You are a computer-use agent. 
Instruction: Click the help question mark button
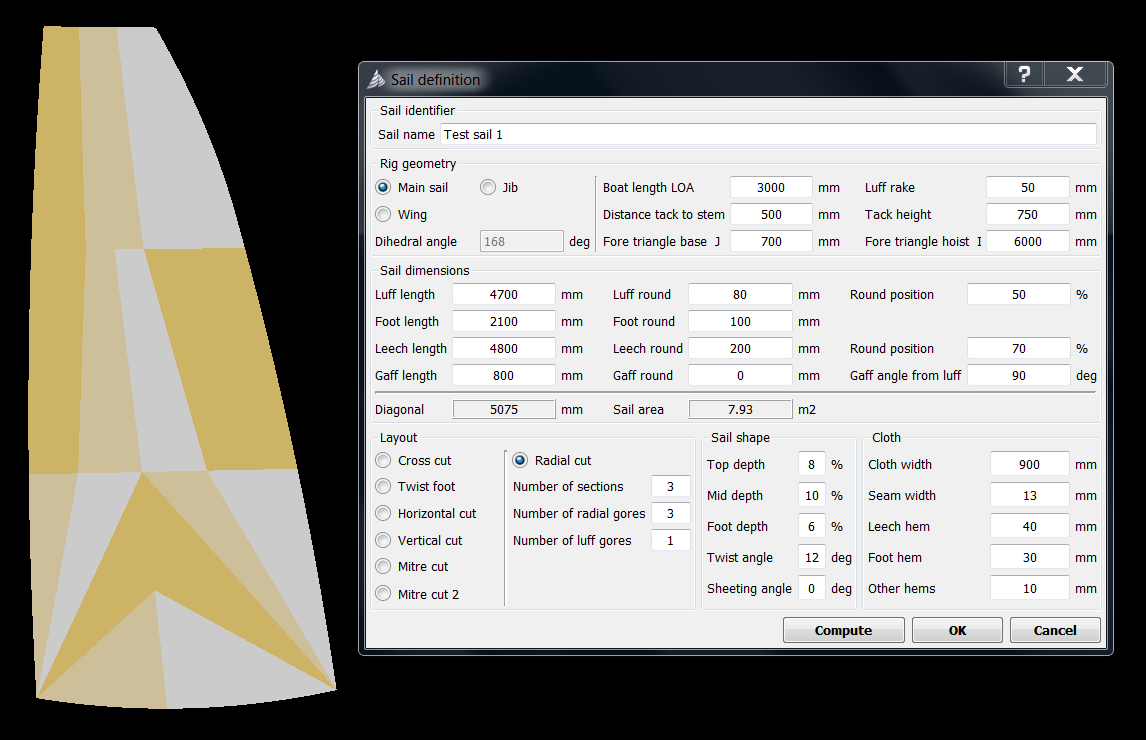coord(1024,75)
